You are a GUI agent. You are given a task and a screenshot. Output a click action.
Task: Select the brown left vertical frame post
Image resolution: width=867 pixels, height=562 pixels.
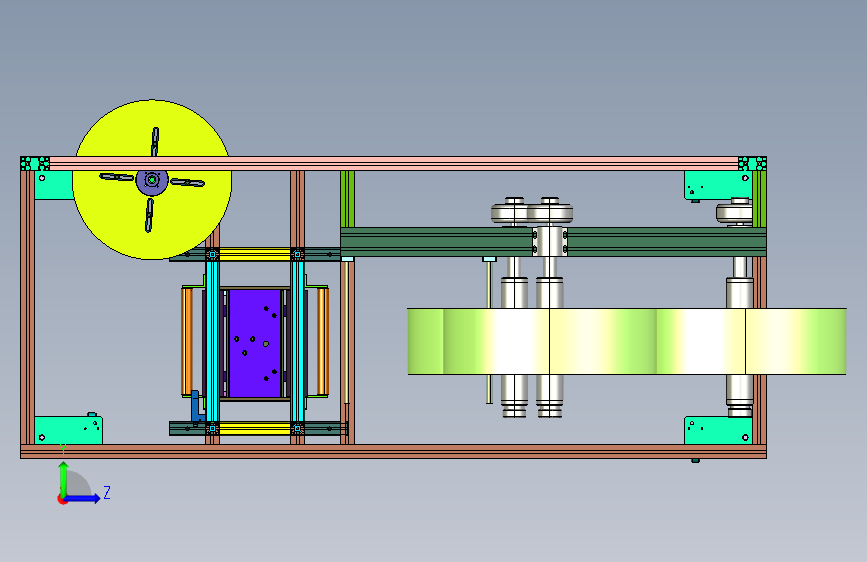28,307
